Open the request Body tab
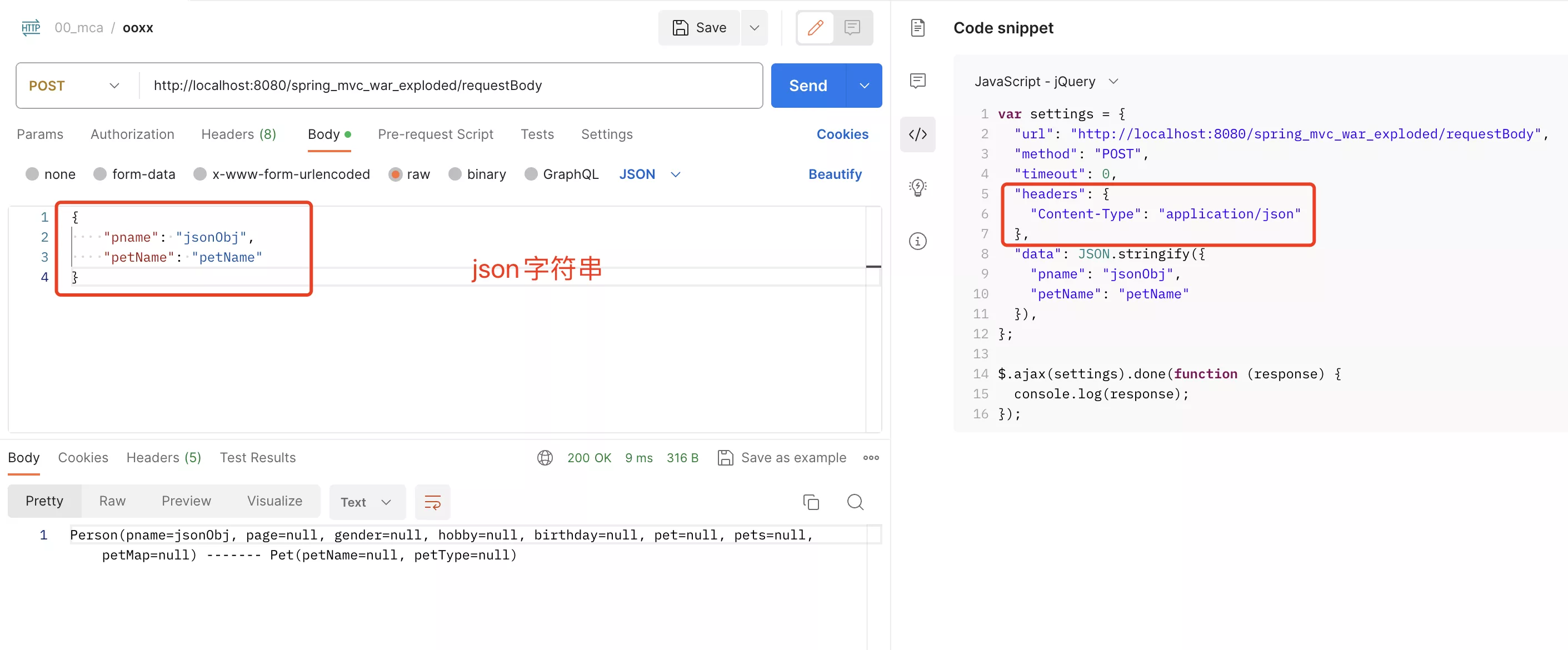The height and width of the screenshot is (650, 1568). coord(329,134)
